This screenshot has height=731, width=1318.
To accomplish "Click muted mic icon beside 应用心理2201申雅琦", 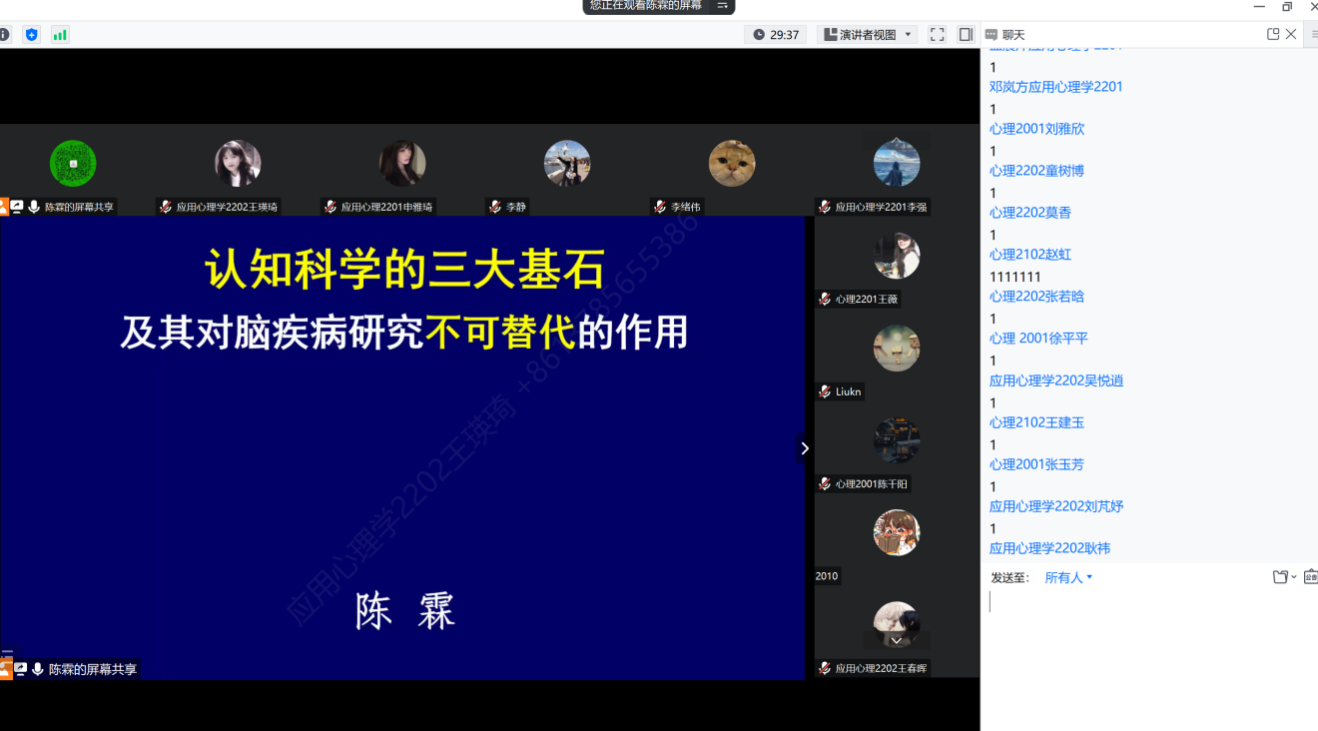I will [330, 207].
